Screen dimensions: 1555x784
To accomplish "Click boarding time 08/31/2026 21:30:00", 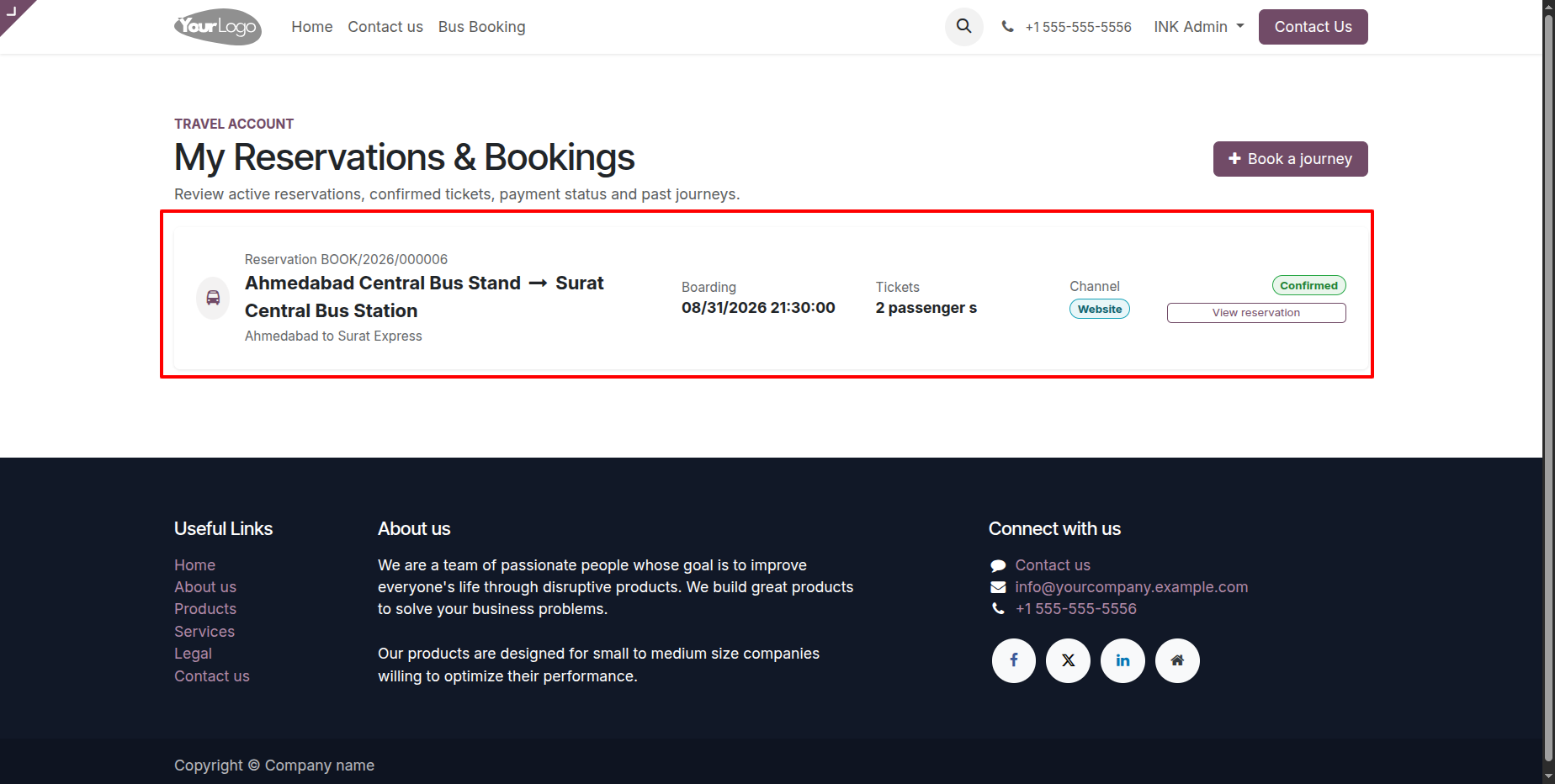I will pyautogui.click(x=758, y=308).
